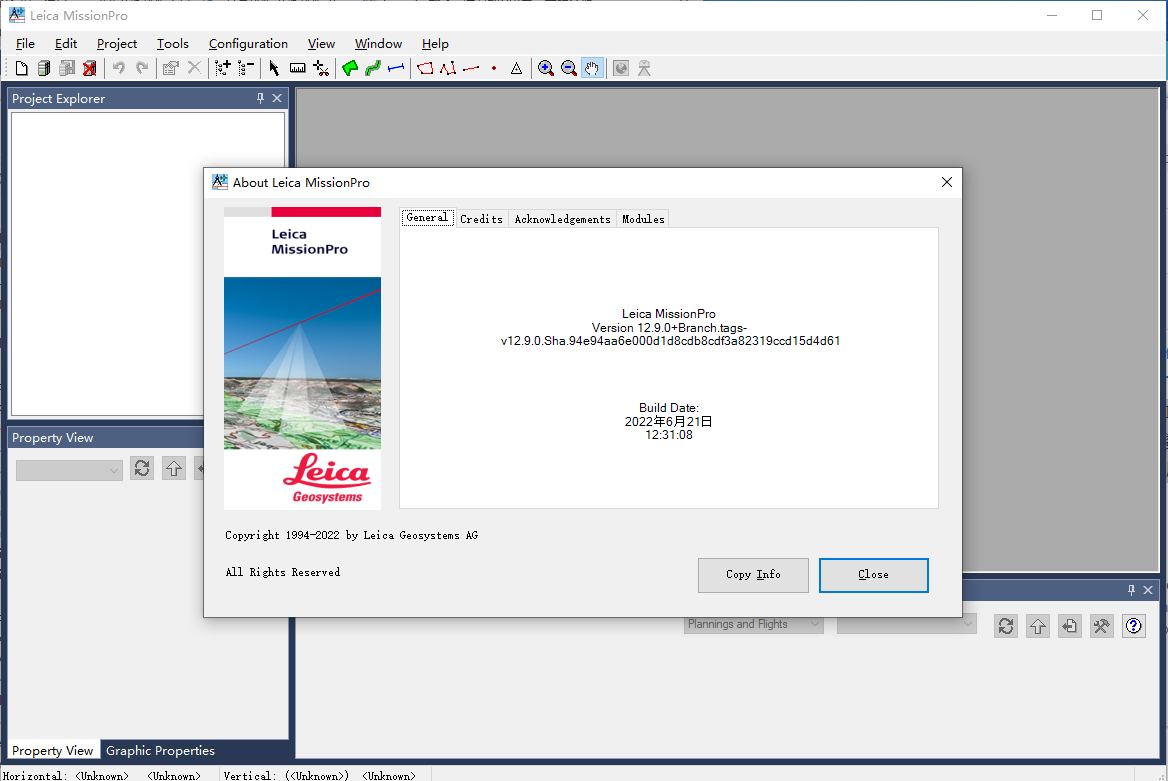This screenshot has height=781, width=1168.
Task: Switch to the Graphic Properties tab
Action: click(159, 750)
